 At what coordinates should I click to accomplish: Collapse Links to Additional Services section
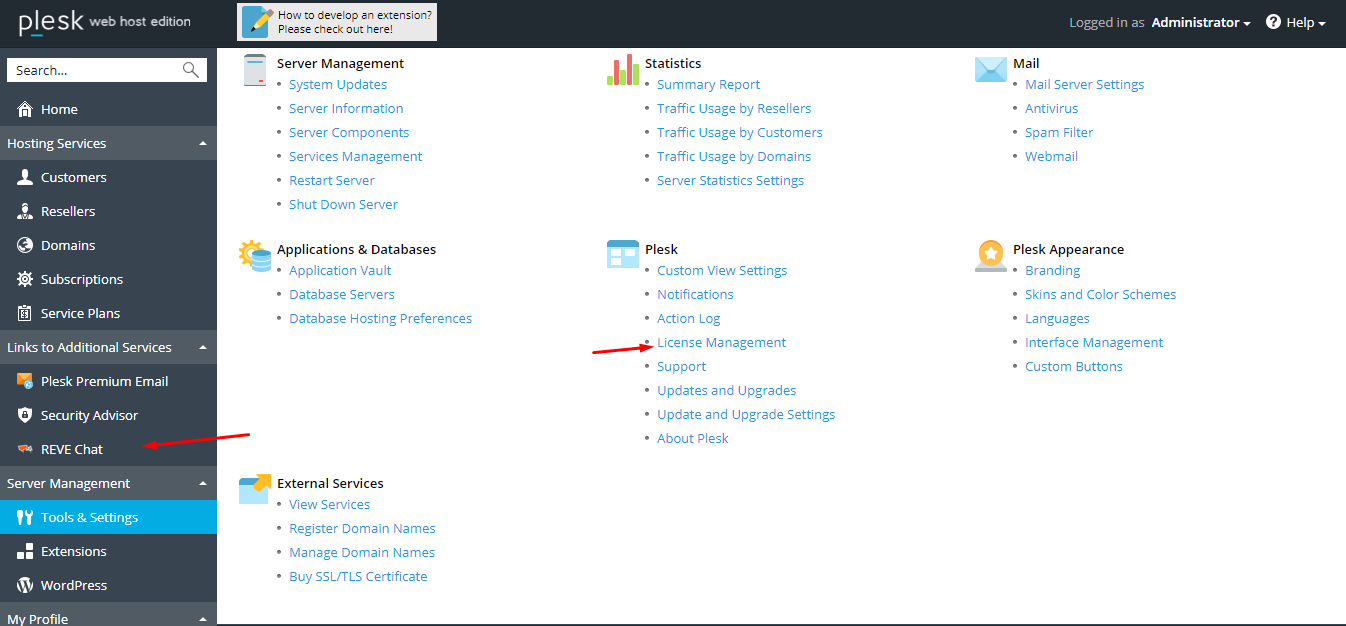[203, 348]
